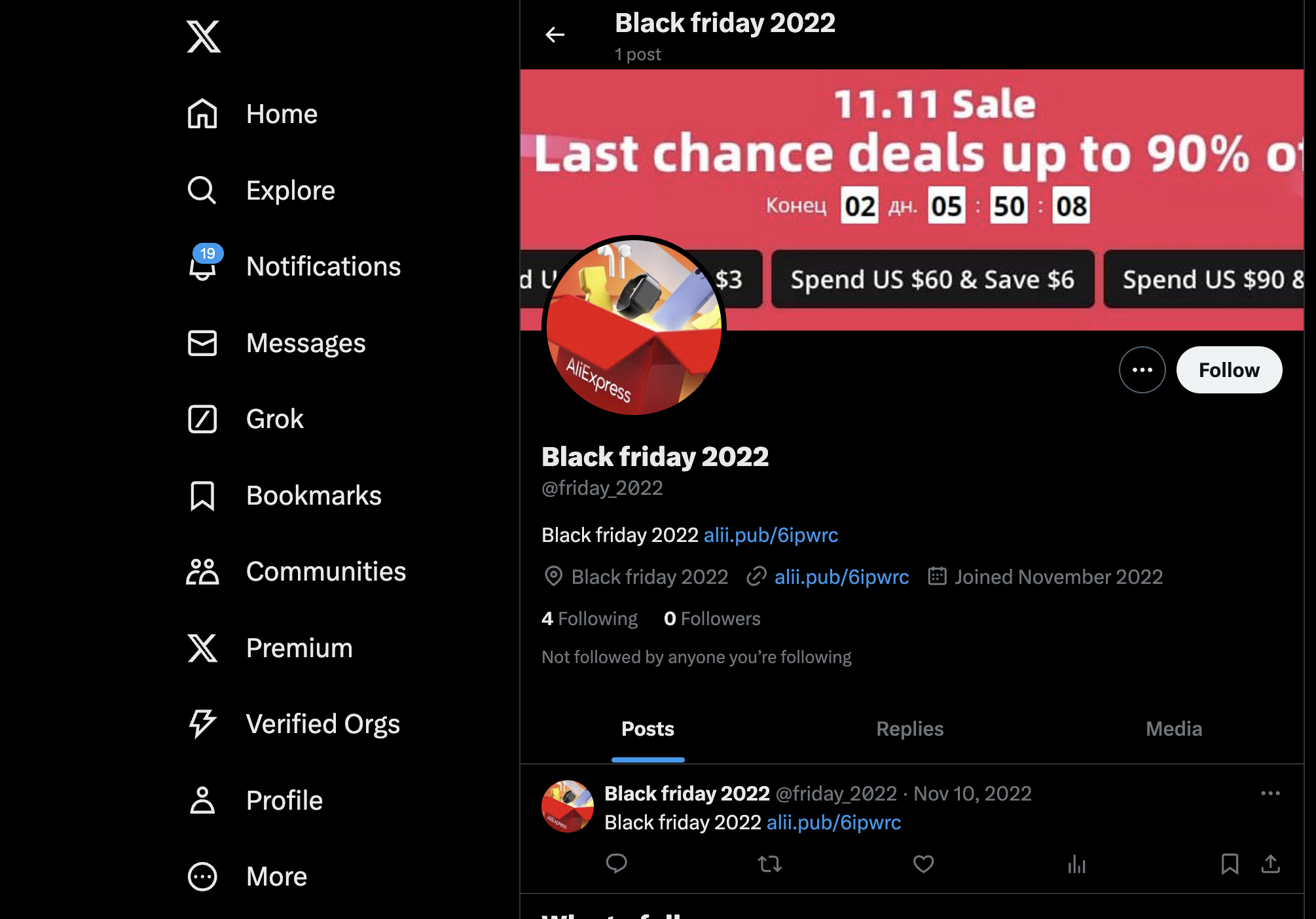Switch to the Replies tab
This screenshot has width=1316, height=919.
click(x=909, y=729)
